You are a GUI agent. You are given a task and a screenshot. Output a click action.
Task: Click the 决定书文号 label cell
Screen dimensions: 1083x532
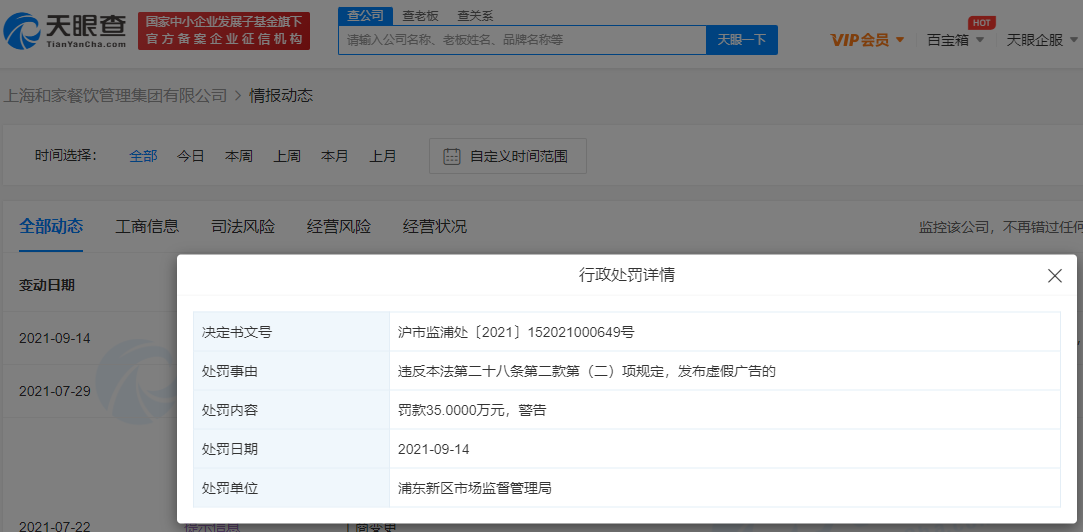point(291,332)
